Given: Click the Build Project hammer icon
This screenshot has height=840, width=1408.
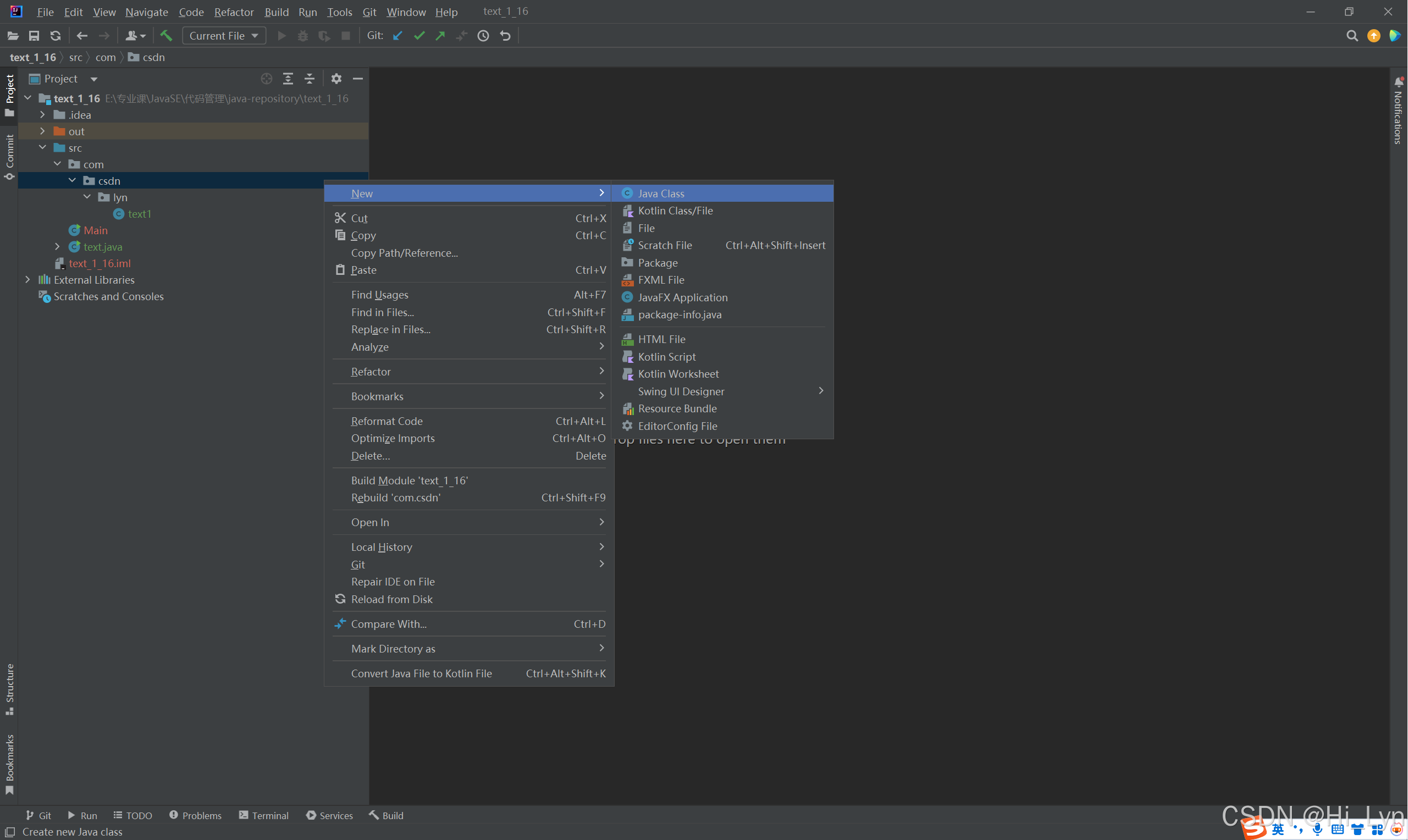Looking at the screenshot, I should click(166, 36).
